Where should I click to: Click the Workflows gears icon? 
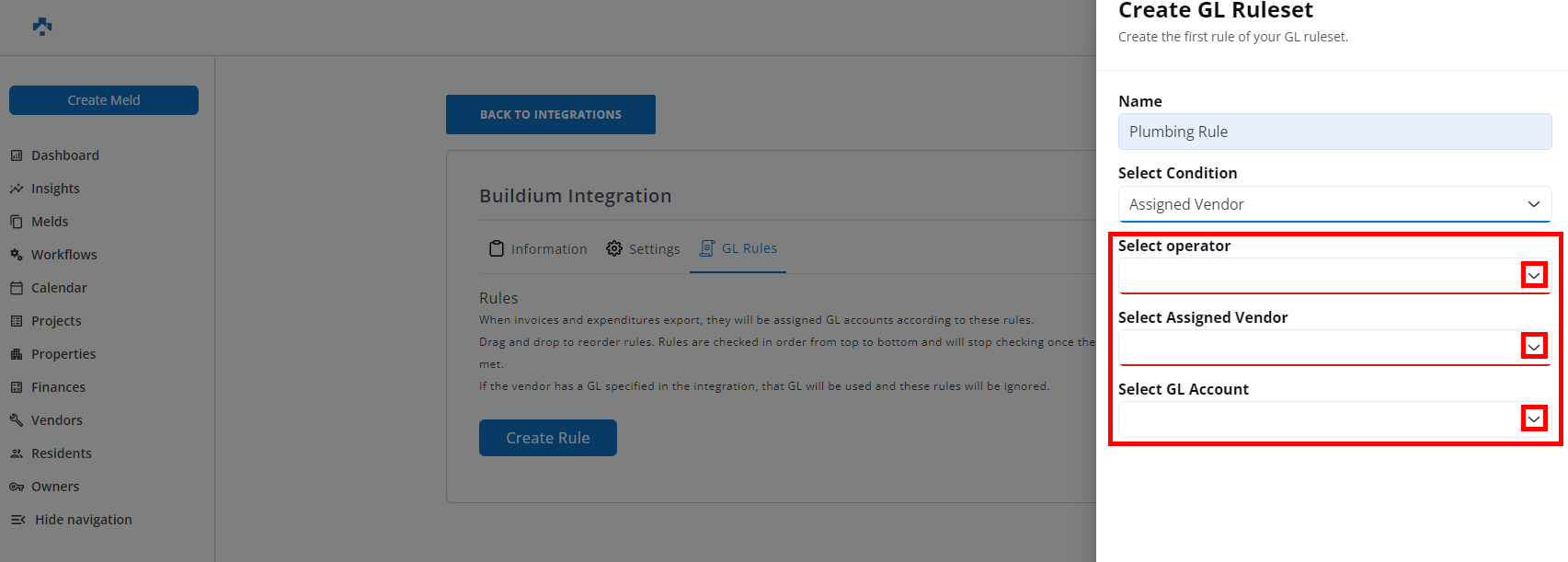point(17,255)
